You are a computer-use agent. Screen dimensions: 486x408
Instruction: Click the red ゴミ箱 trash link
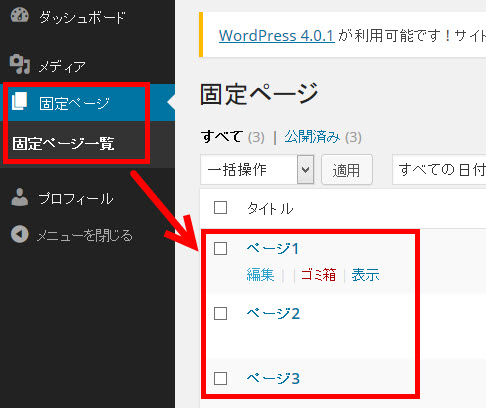tap(318, 275)
